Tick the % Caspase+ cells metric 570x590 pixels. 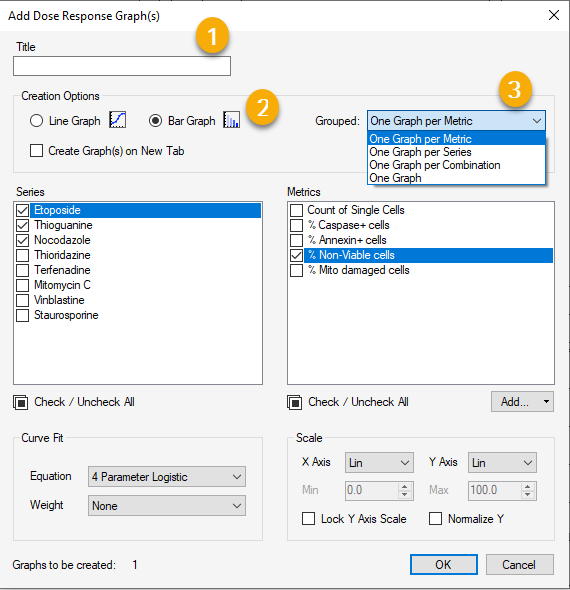(x=296, y=225)
